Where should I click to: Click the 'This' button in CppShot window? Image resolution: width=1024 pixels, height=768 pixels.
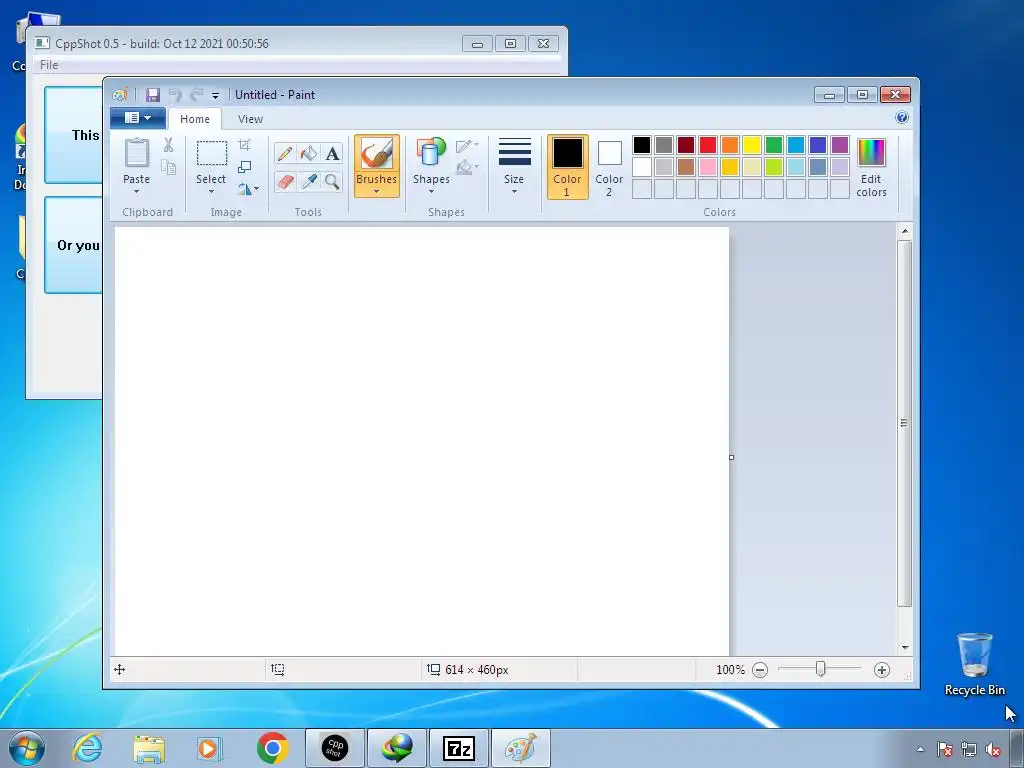tap(73, 135)
